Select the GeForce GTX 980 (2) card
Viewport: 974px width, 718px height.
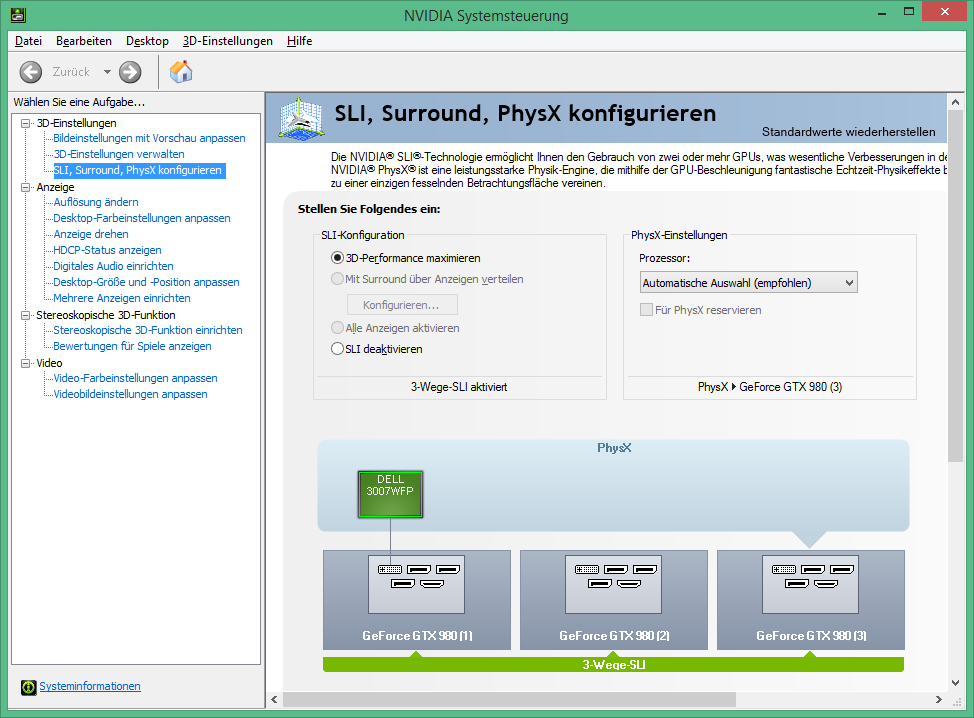614,599
